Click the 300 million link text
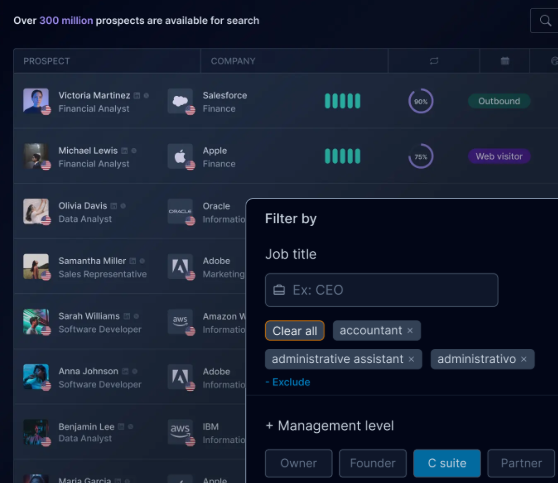Viewport: 558px width, 483px height. point(66,21)
